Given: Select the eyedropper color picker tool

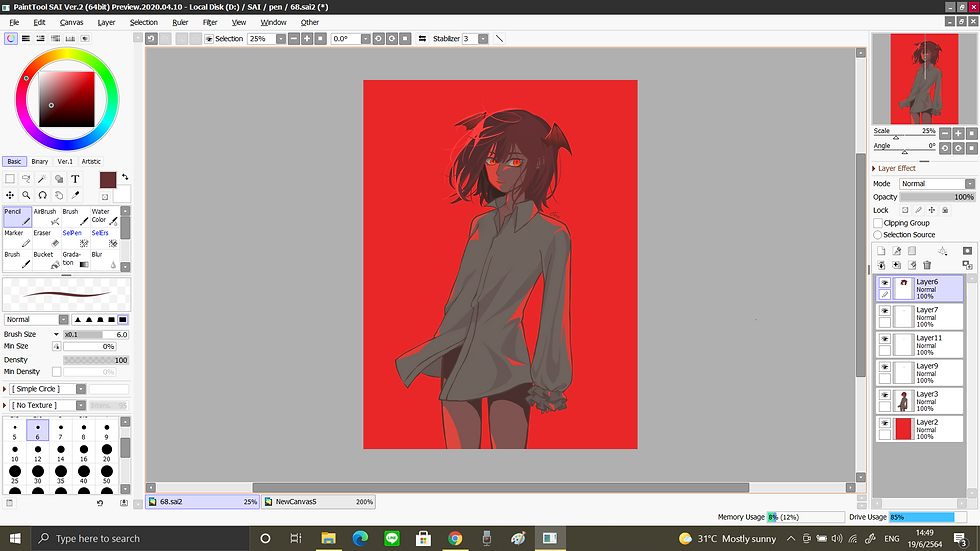Looking at the screenshot, I should (x=75, y=195).
